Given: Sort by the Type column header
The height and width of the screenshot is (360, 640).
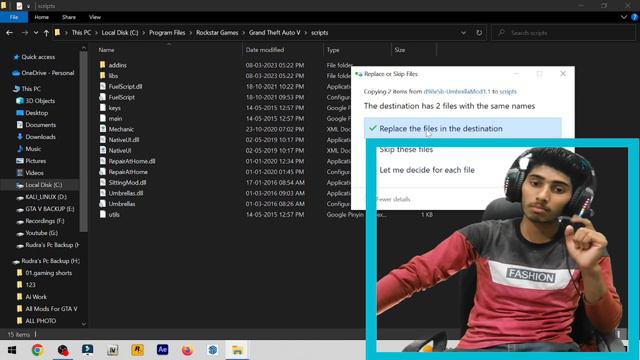Looking at the screenshot, I should tap(333, 50).
